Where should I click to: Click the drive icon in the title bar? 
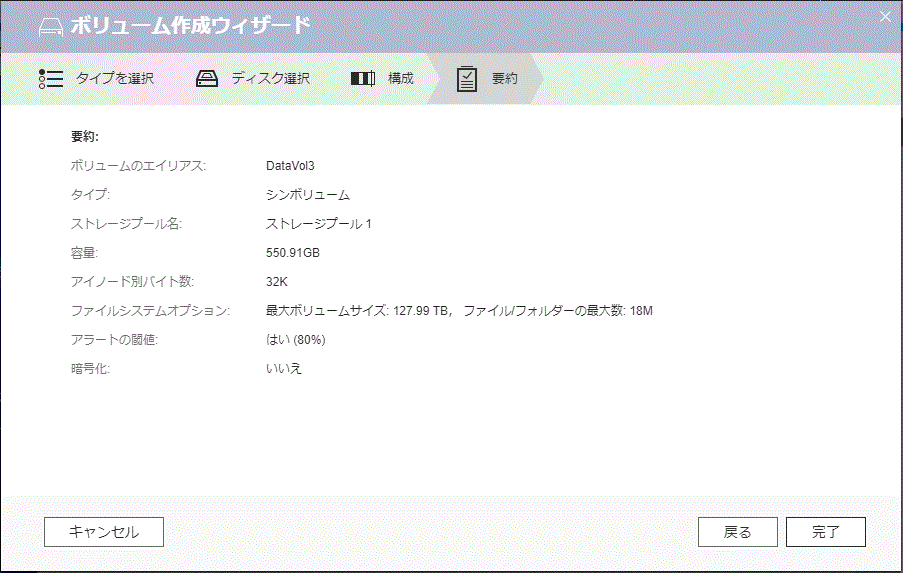tap(50, 26)
